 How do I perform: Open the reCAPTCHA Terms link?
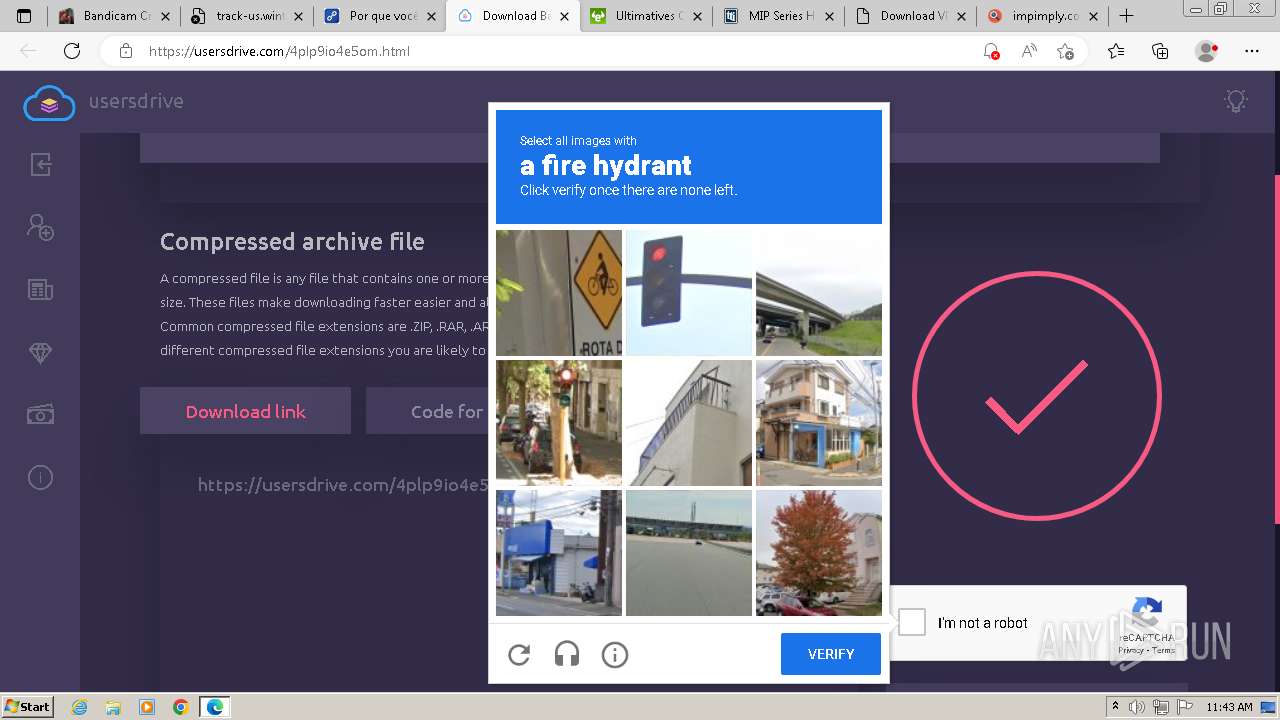(x=1164, y=650)
